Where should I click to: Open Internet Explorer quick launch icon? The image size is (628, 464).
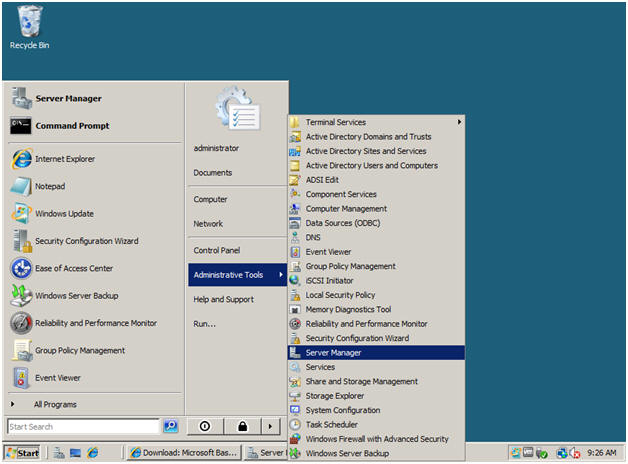coord(93,453)
